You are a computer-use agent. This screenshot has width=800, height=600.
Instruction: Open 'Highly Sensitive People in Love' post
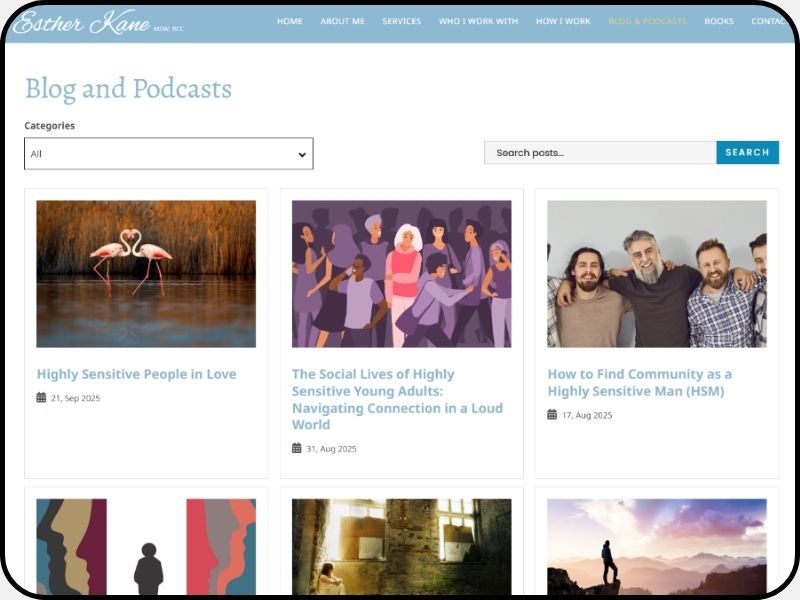point(136,374)
